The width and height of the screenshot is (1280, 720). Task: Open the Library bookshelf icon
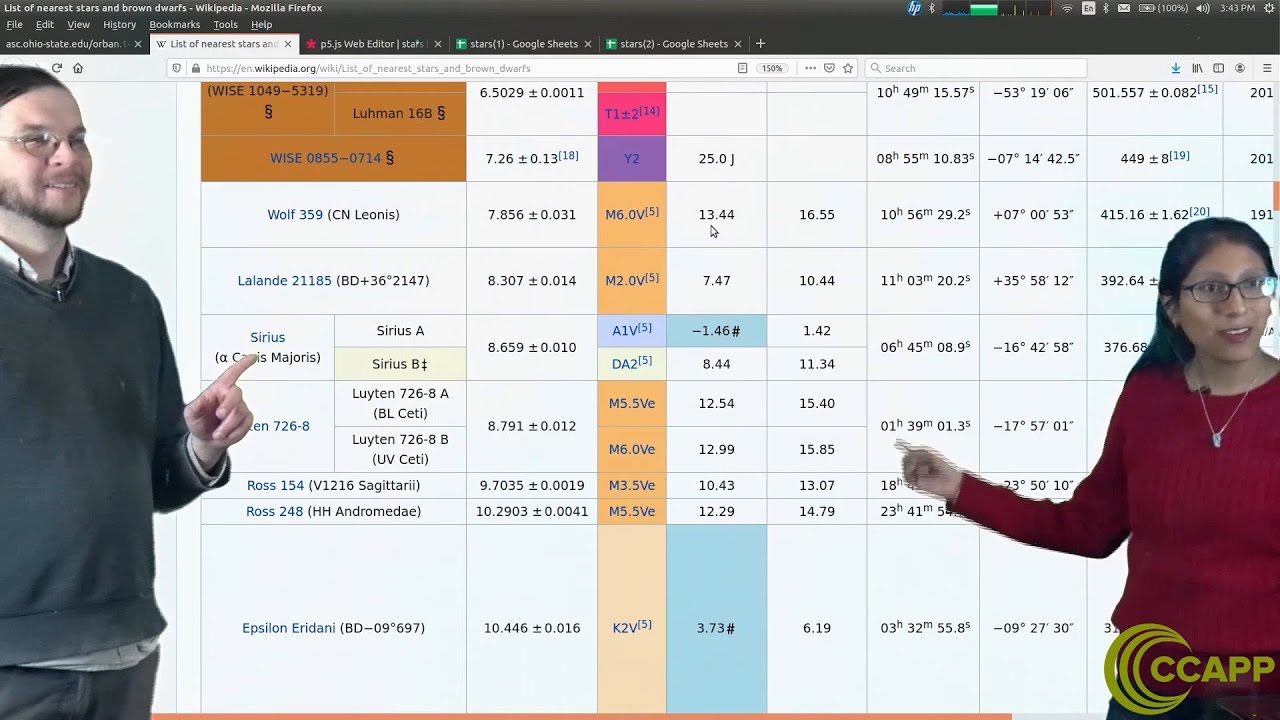pos(1197,68)
